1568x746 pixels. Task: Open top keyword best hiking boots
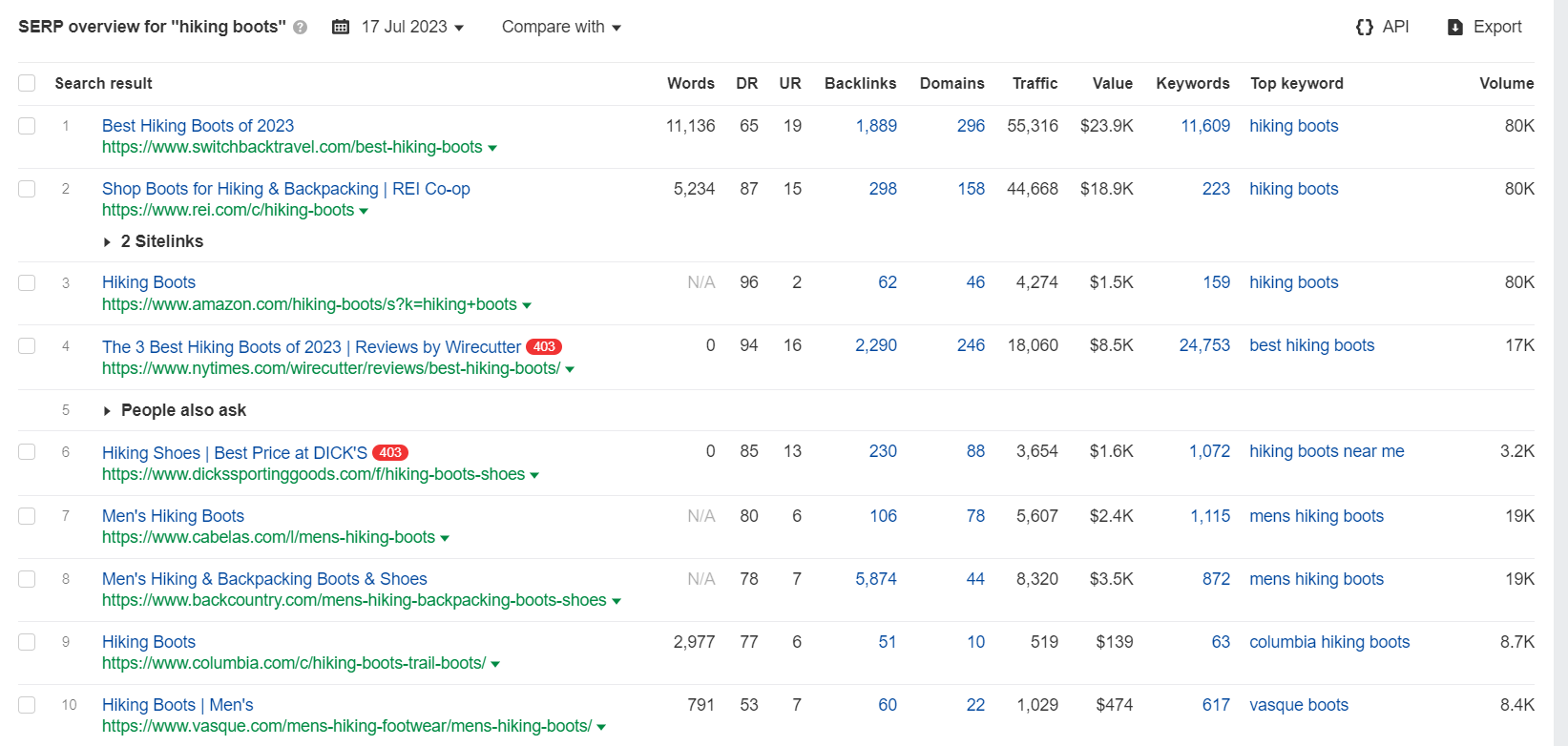[1312, 345]
